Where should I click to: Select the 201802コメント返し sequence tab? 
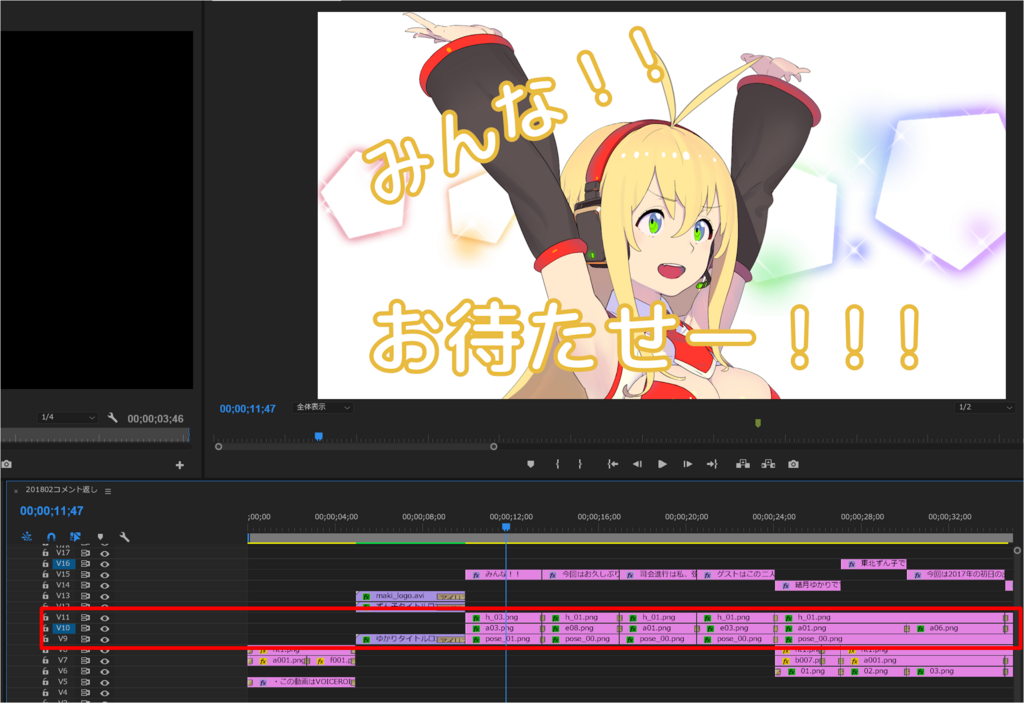click(x=61, y=490)
